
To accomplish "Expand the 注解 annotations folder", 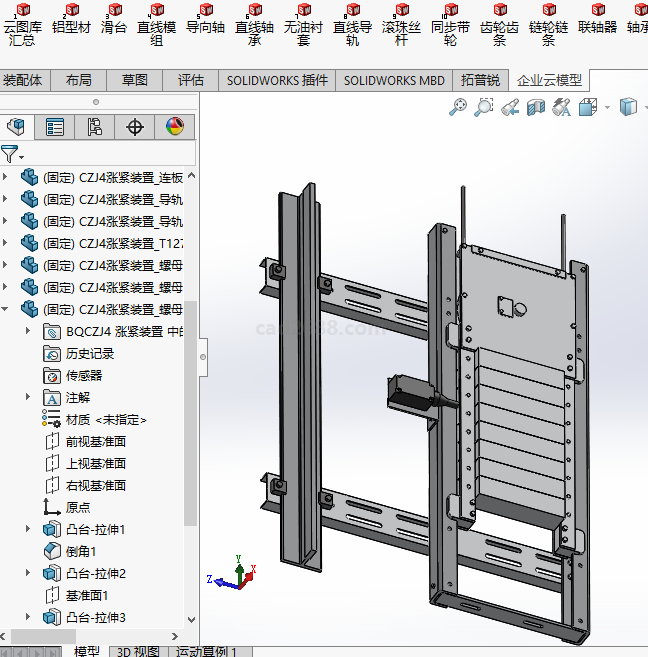I will [x=28, y=397].
